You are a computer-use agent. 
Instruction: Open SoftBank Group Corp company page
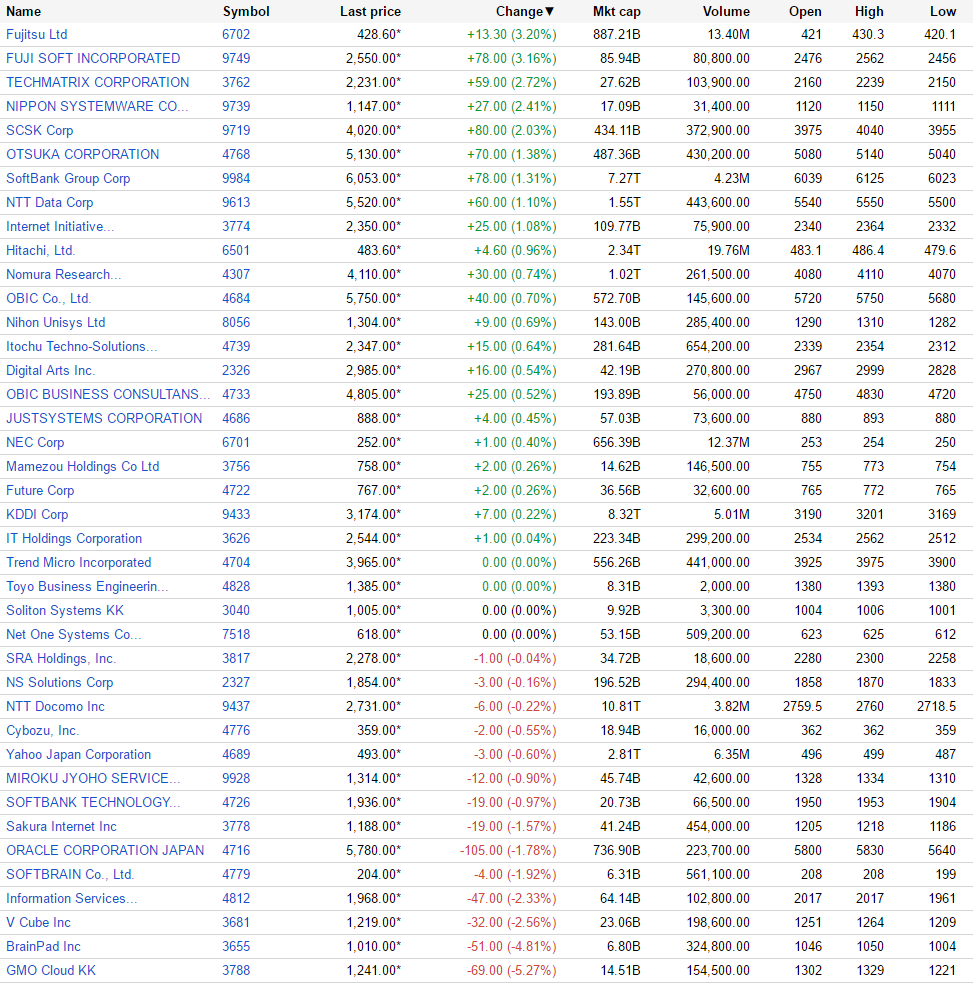(68, 178)
